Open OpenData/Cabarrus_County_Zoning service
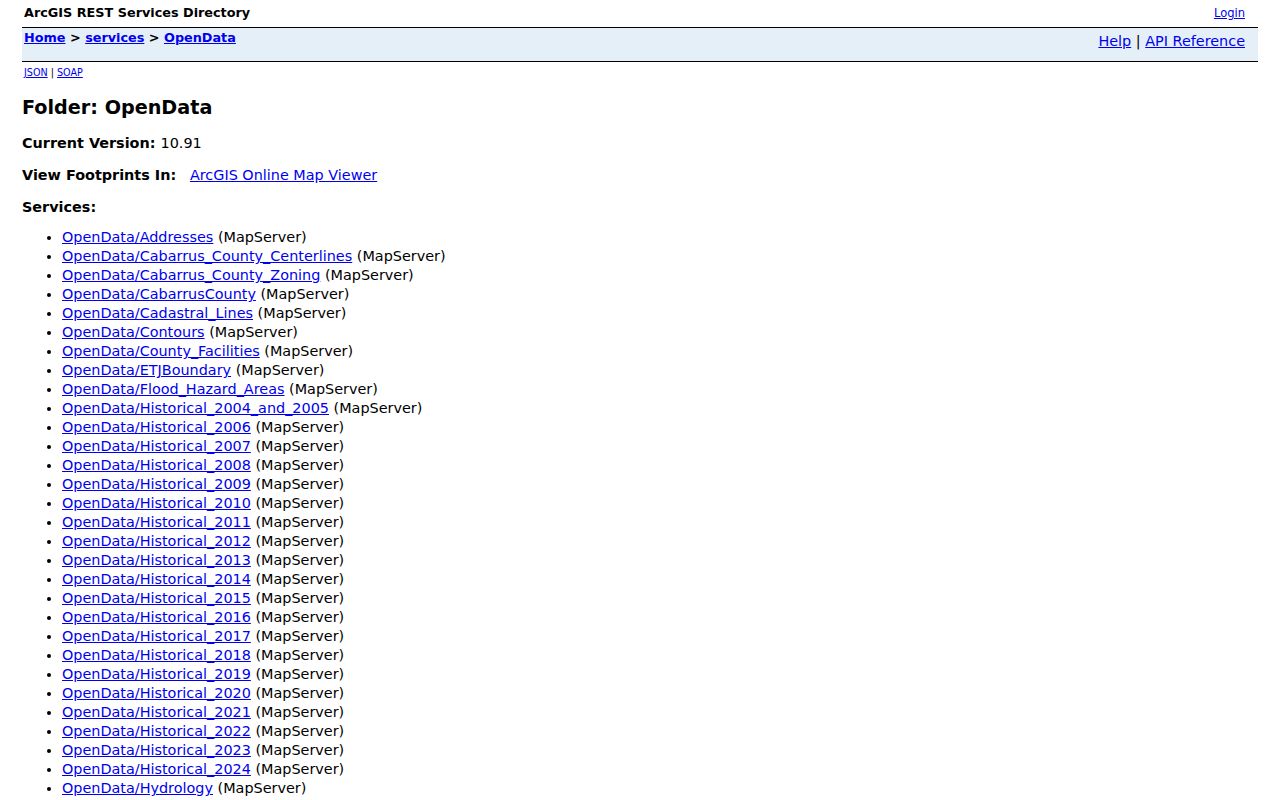 [191, 275]
